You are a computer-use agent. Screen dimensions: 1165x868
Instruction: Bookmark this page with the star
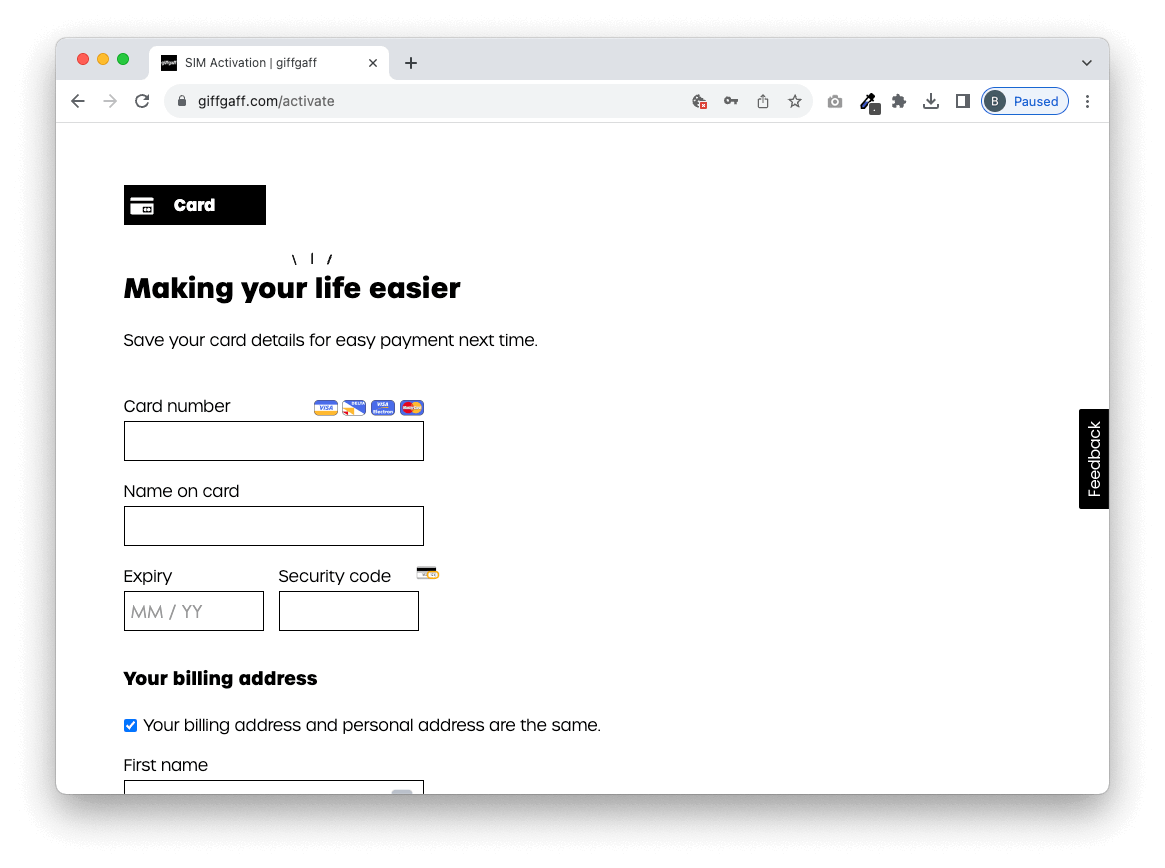click(x=795, y=101)
